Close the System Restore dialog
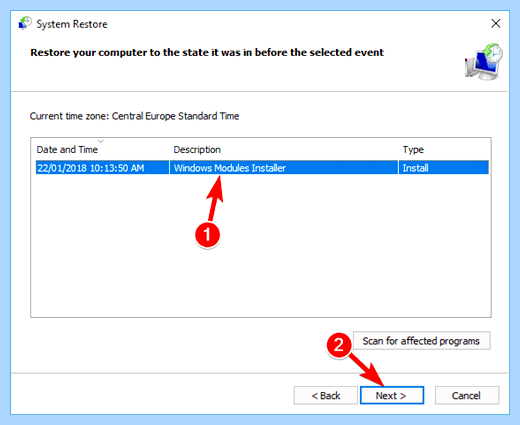The image size is (520, 425). pos(496,23)
